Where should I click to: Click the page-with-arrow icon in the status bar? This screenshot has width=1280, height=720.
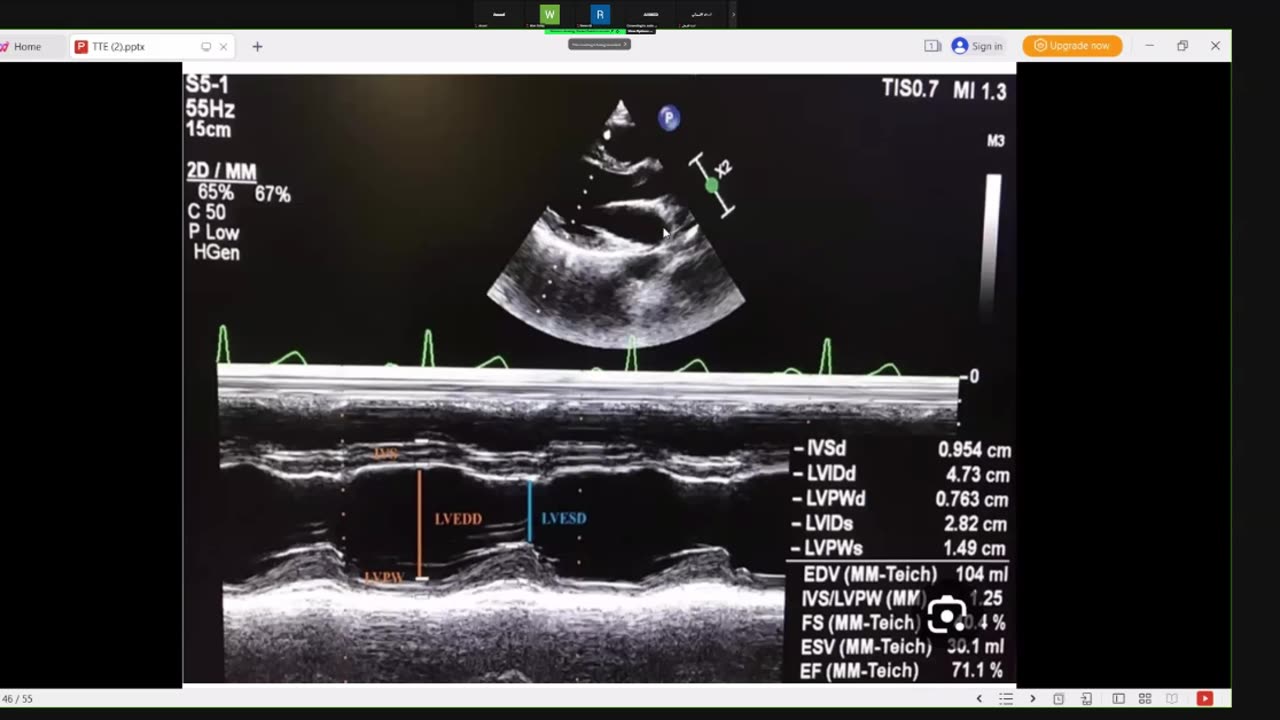[1087, 699]
